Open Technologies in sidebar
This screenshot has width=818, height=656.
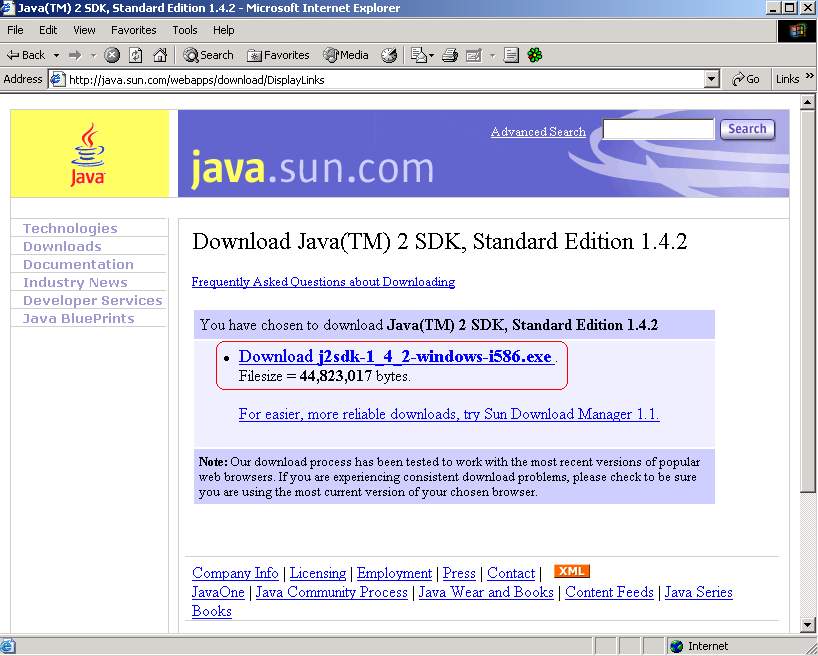(x=70, y=228)
